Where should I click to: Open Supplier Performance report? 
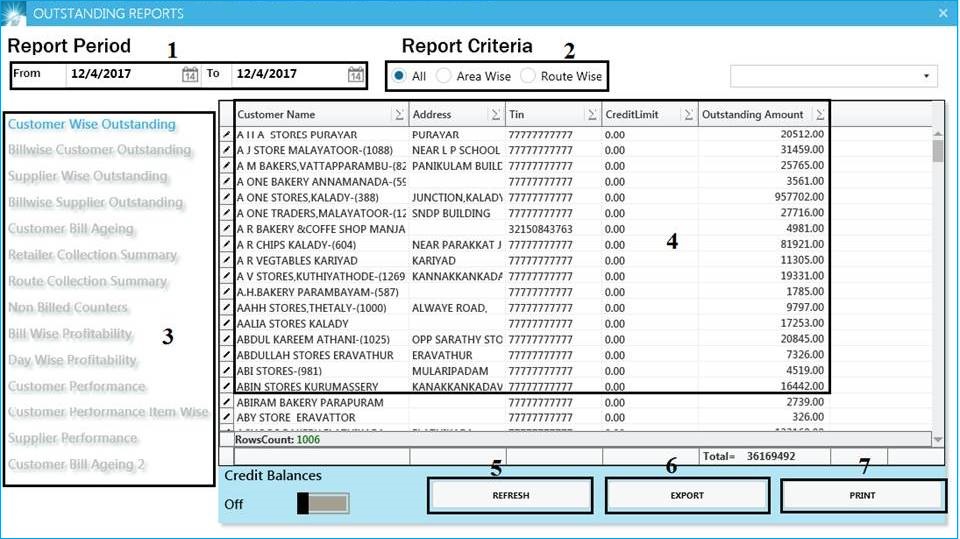pos(72,439)
